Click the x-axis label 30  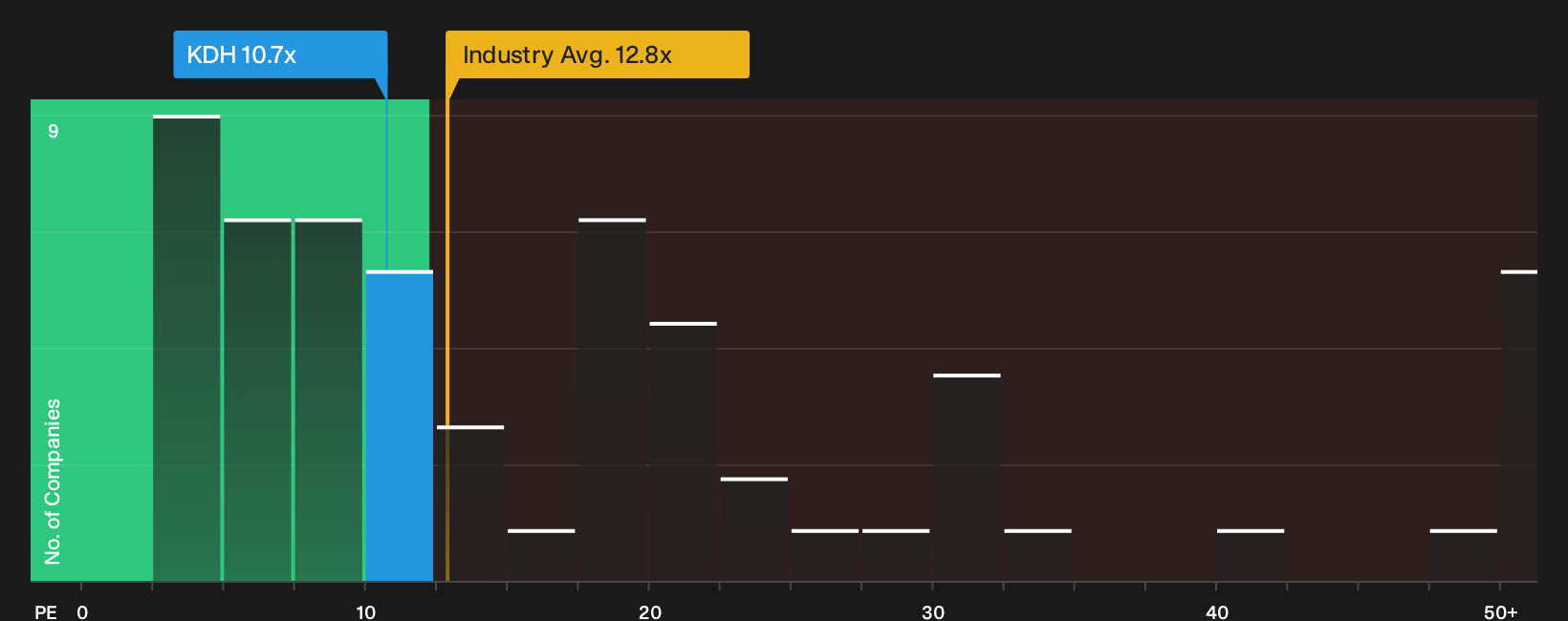(x=933, y=611)
